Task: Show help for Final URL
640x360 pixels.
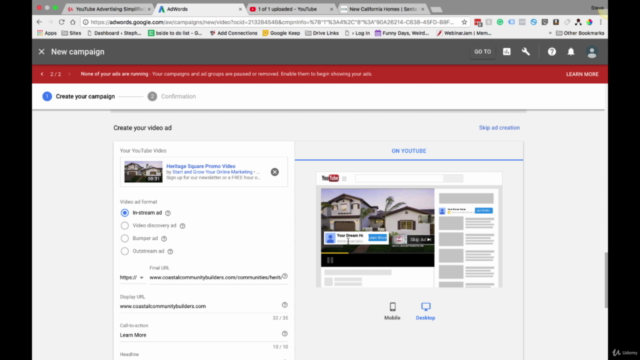Action: pos(285,276)
